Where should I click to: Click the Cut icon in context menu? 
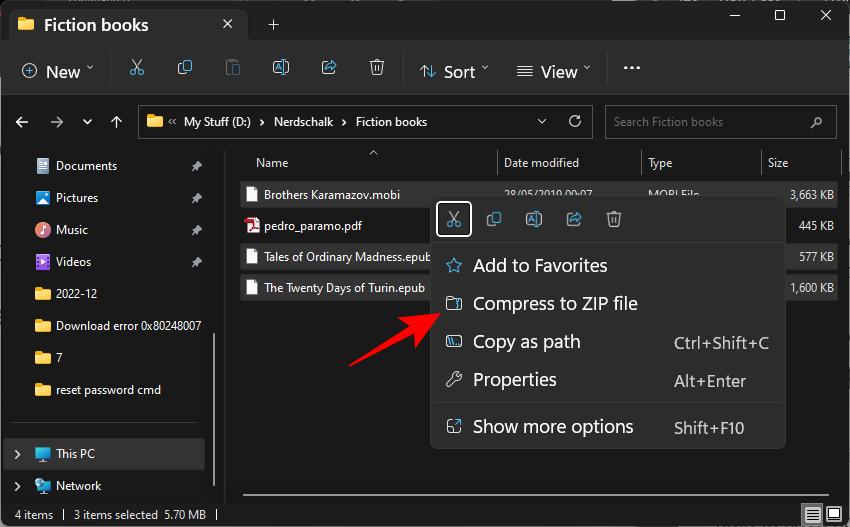[x=454, y=219]
